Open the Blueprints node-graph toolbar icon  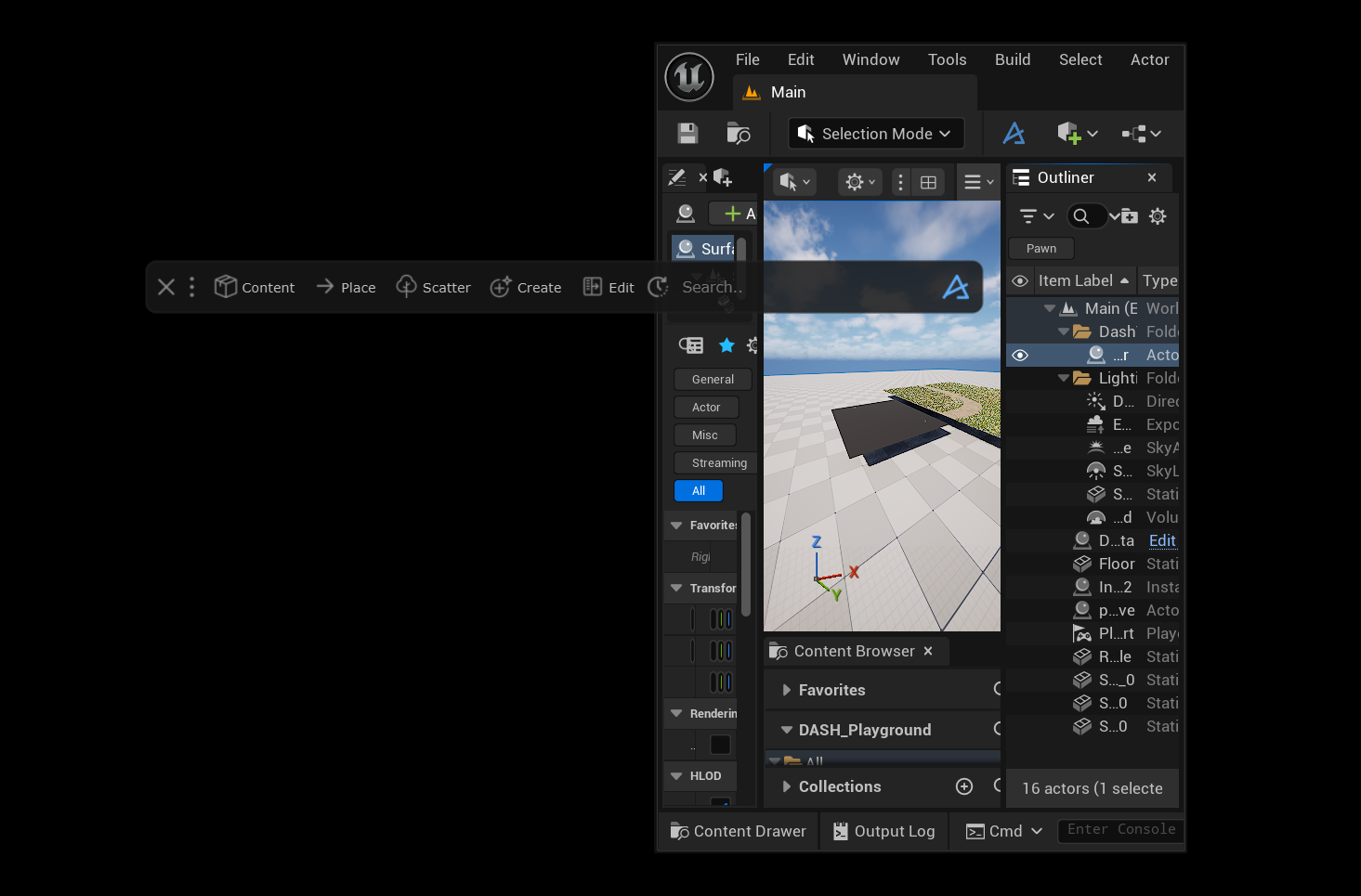click(x=1134, y=134)
